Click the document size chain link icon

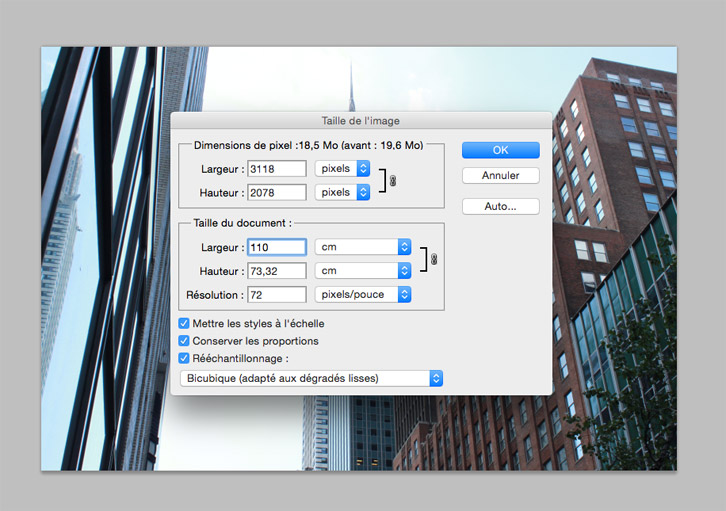click(x=433, y=259)
